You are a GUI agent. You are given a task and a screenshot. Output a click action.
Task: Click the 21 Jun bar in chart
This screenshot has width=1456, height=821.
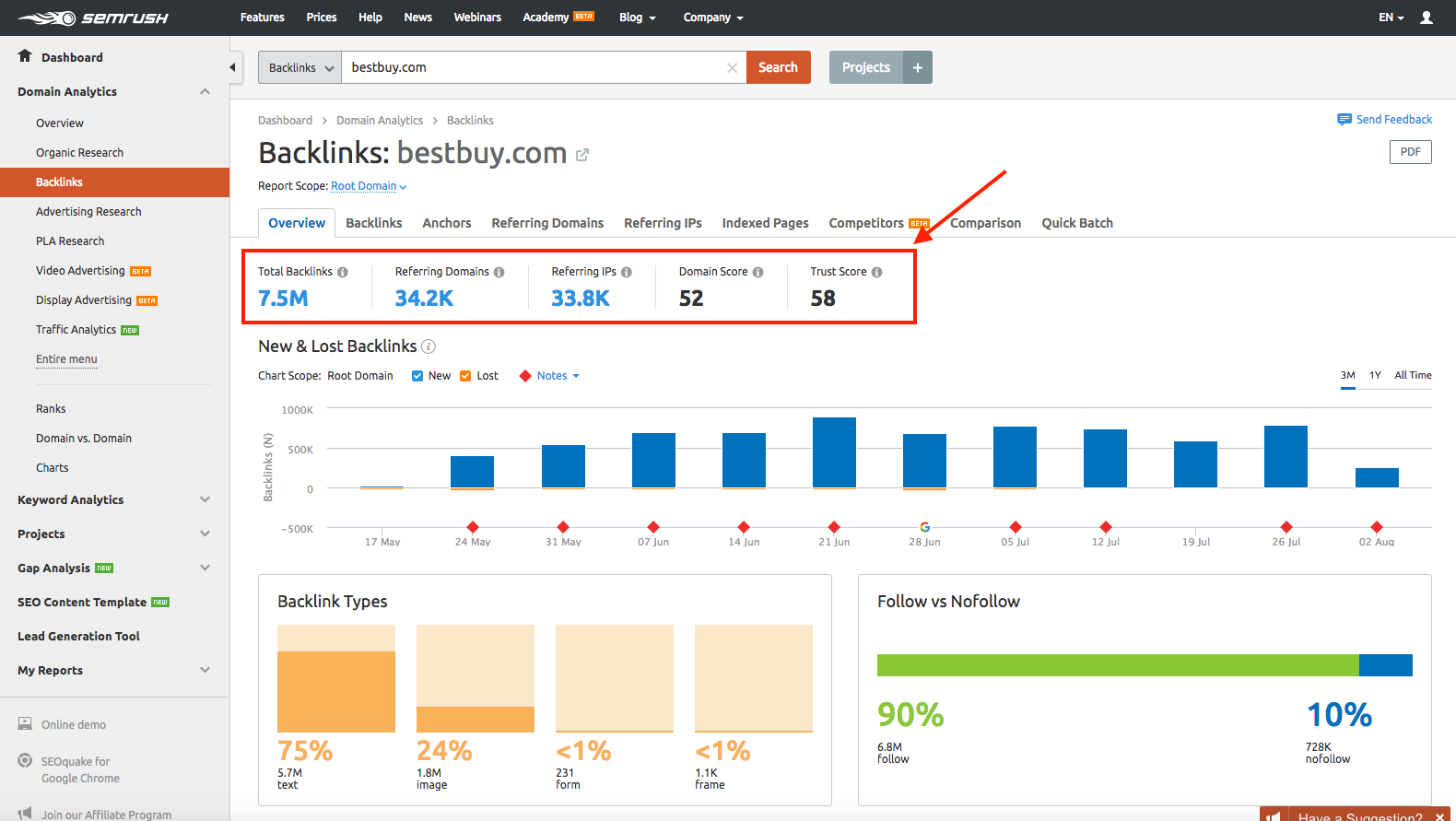click(834, 452)
